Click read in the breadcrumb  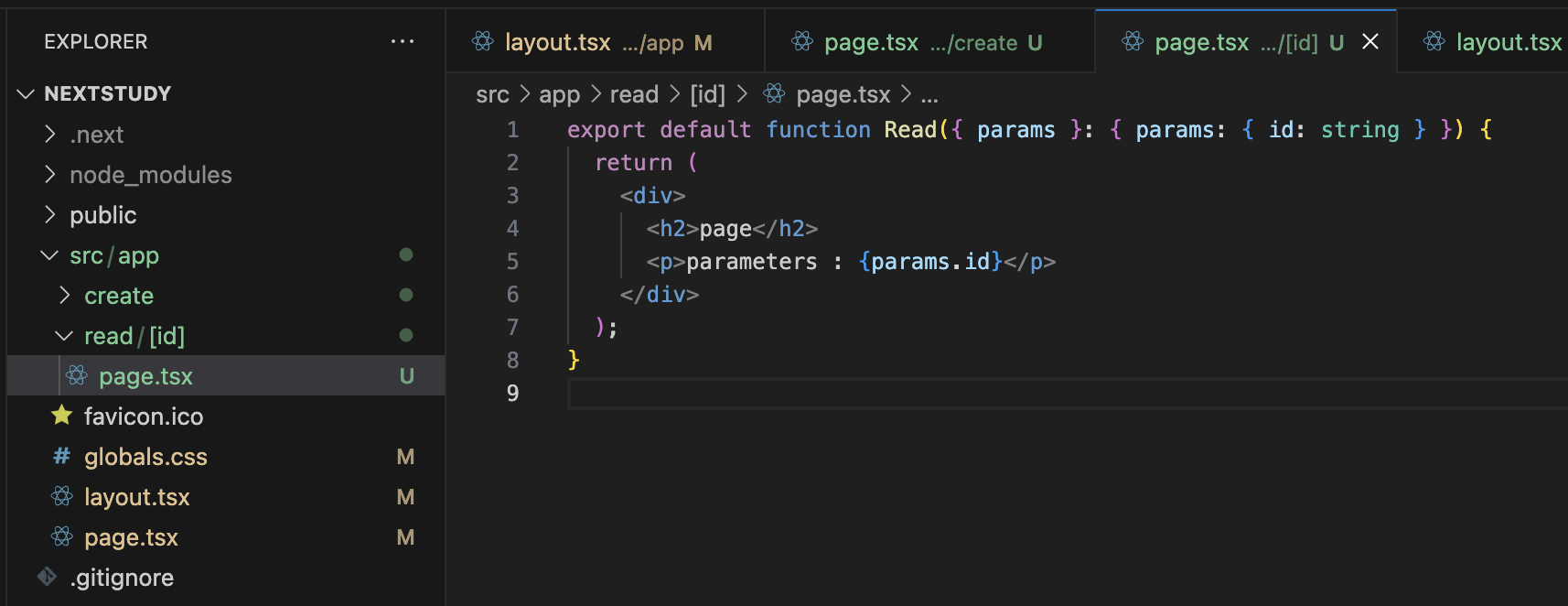tap(634, 94)
